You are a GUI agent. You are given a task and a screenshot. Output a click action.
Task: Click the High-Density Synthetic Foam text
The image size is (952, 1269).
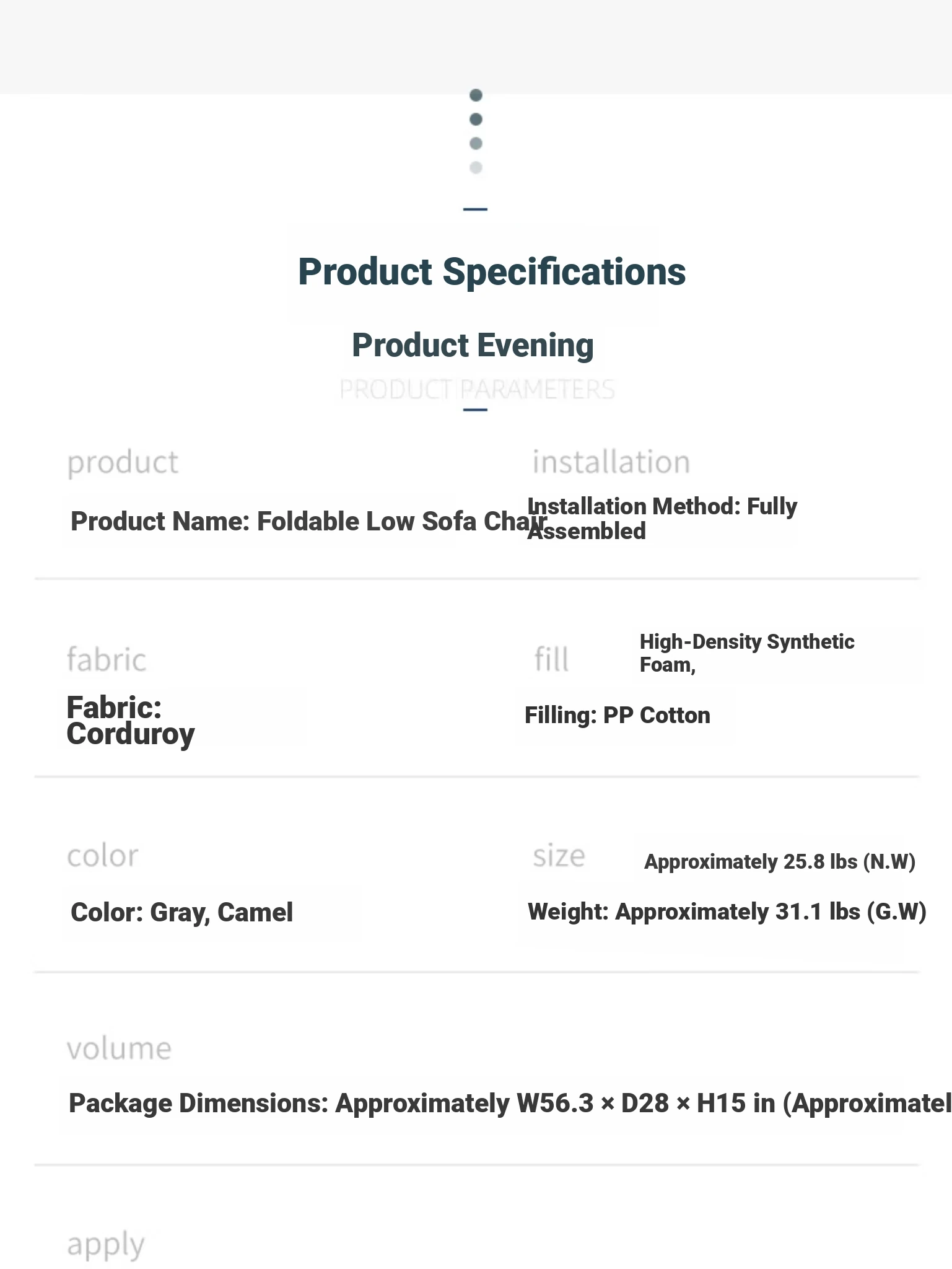(746, 653)
